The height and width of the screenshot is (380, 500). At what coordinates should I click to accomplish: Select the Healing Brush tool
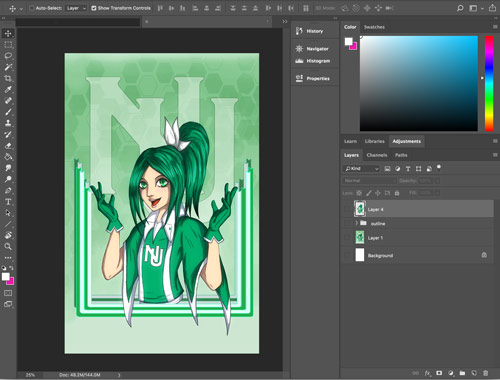point(8,101)
